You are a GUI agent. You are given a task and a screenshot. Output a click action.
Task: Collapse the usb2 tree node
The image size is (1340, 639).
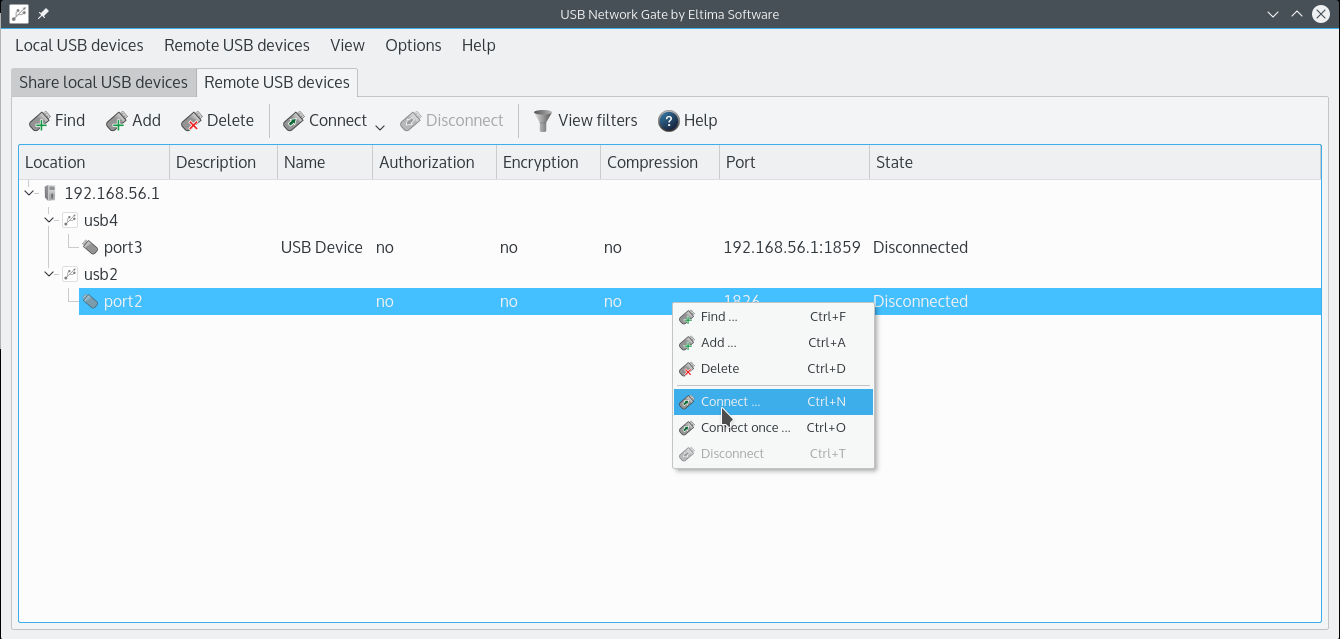49,274
